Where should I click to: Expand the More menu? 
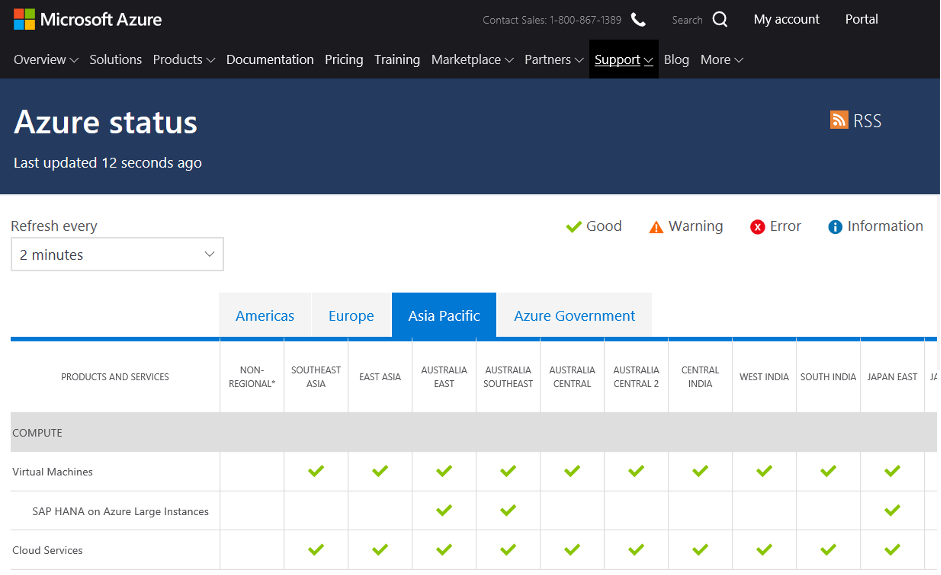pos(722,59)
